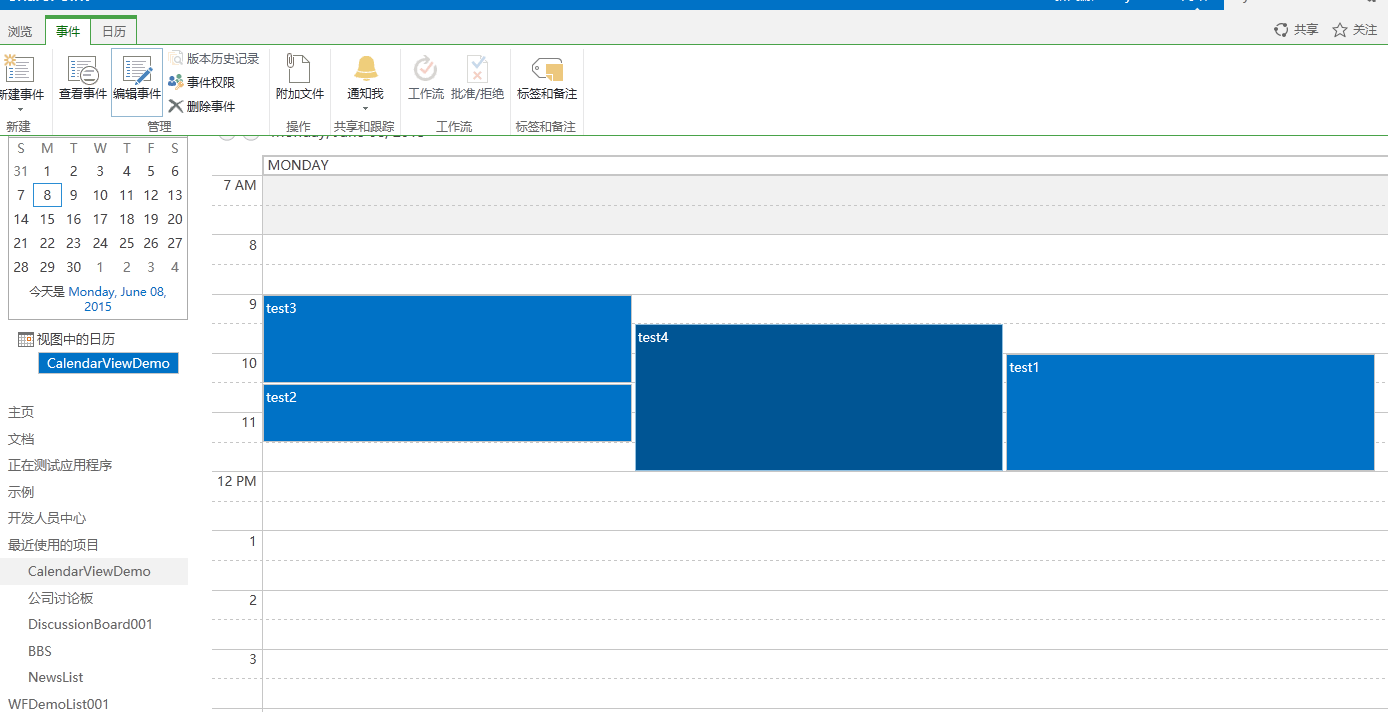Open the NewsList link

point(56,677)
